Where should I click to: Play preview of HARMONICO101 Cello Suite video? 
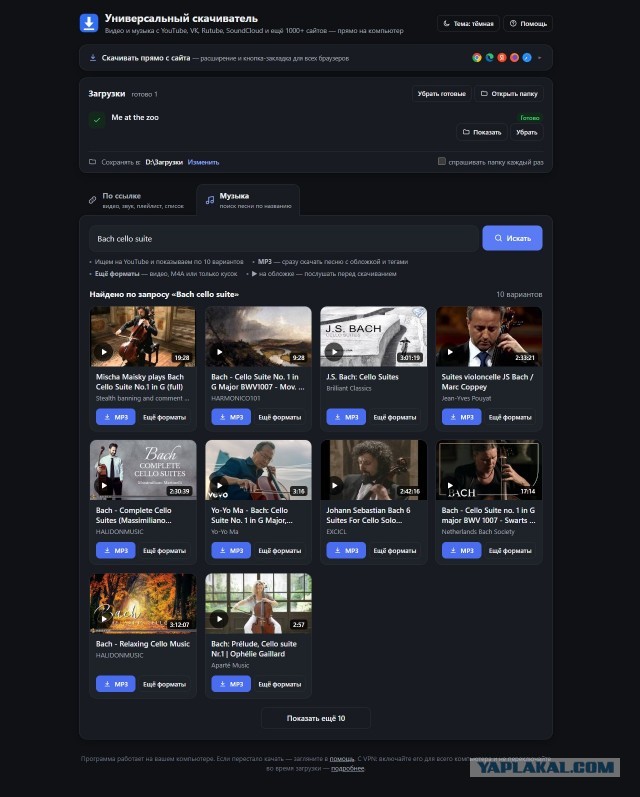(219, 351)
